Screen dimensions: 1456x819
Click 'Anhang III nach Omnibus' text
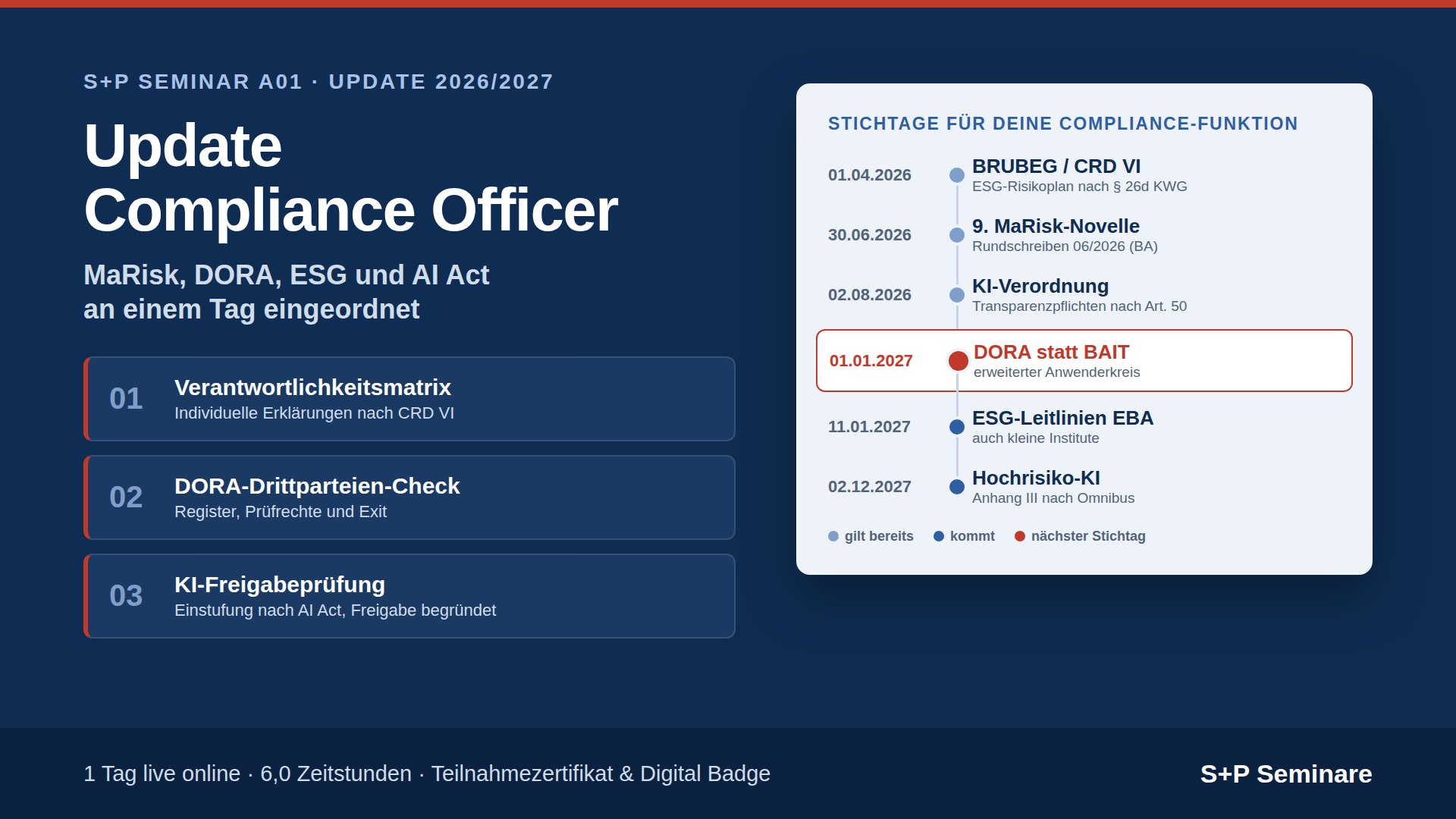pyautogui.click(x=1053, y=498)
